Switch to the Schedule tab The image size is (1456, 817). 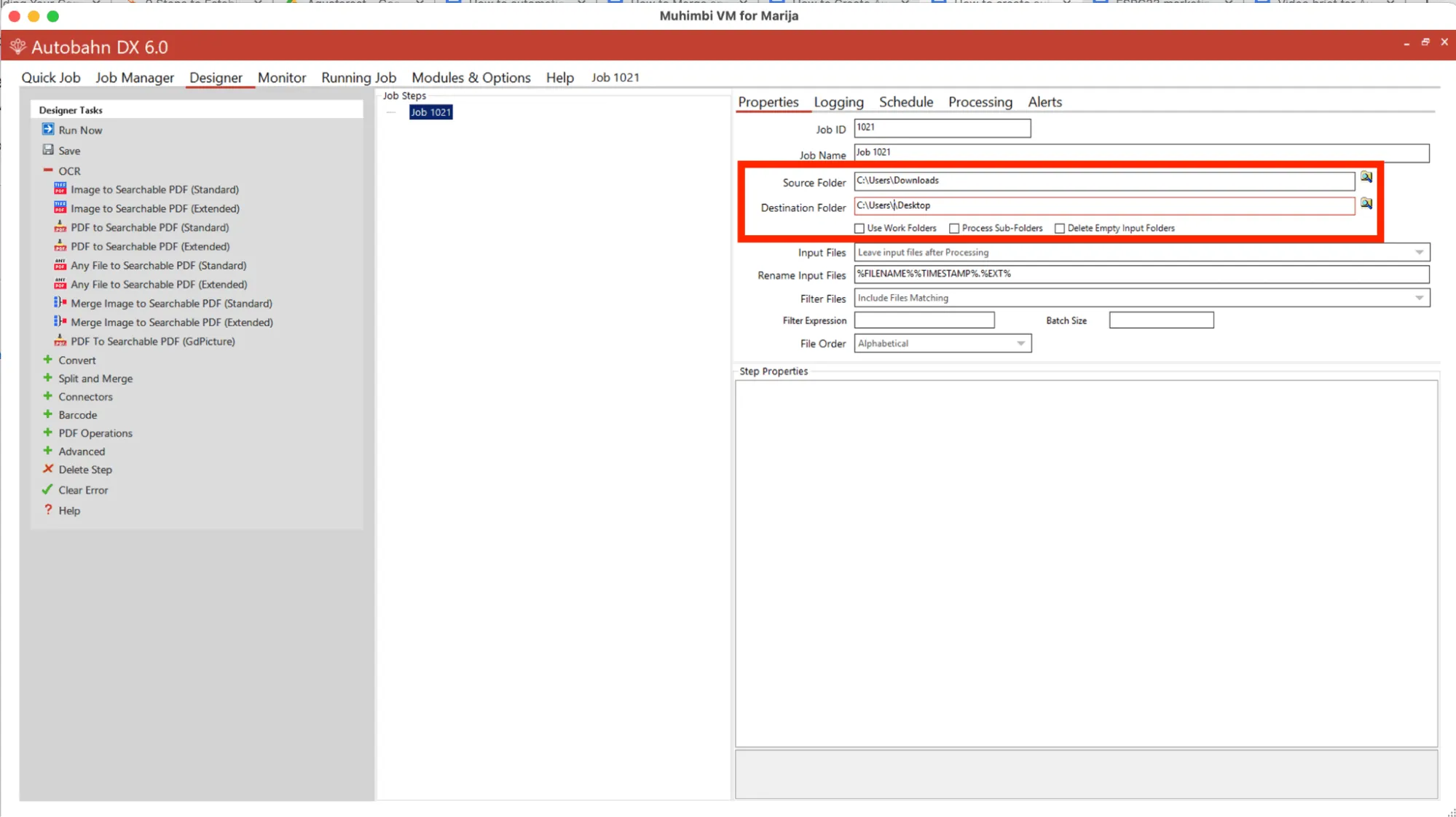(905, 102)
